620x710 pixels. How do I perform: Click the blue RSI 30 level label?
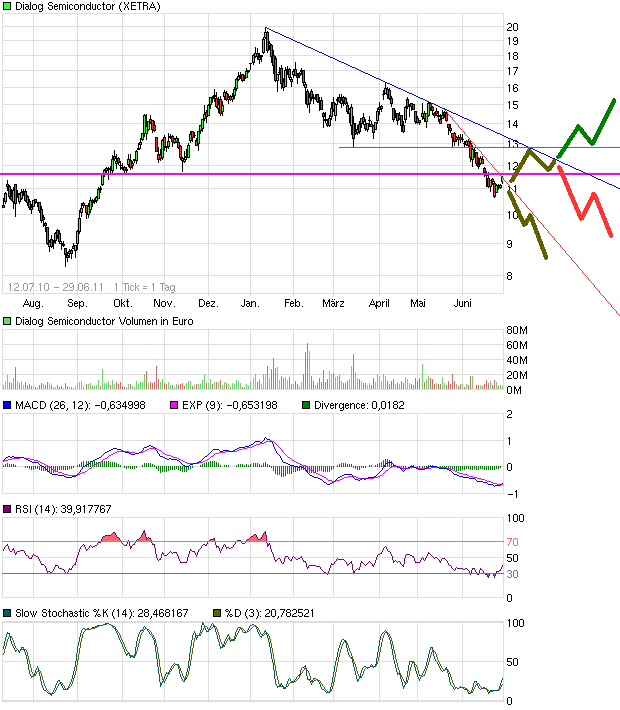[x=512, y=574]
